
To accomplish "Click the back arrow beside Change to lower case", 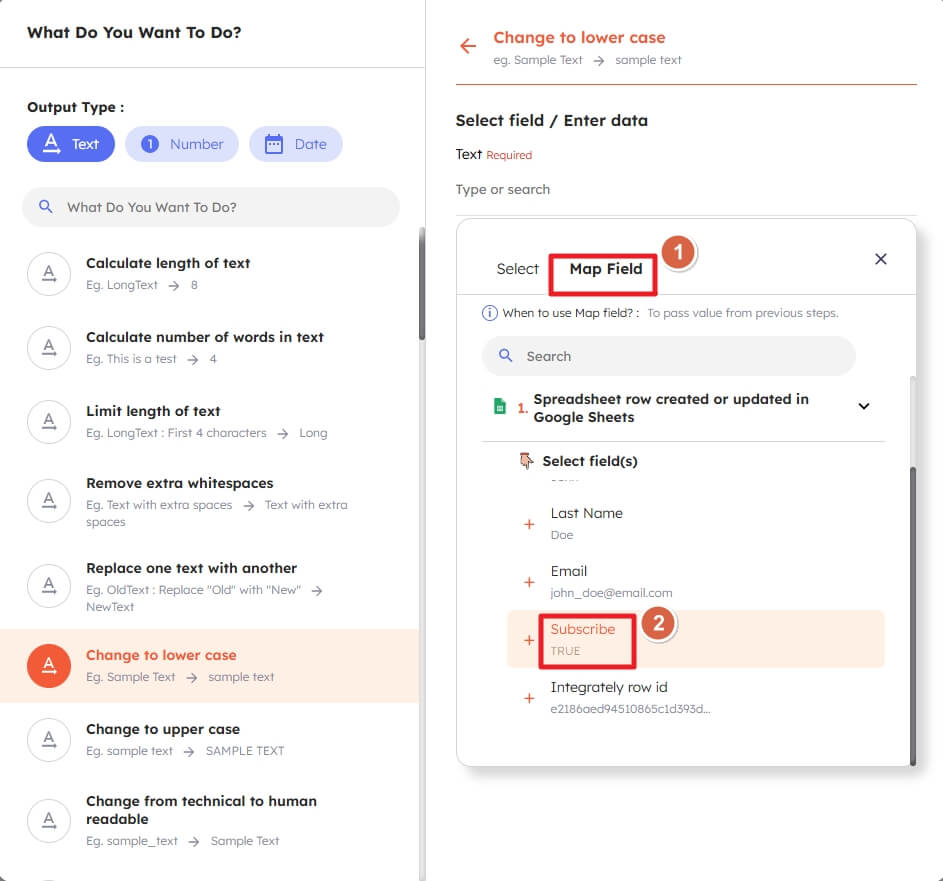I will point(467,46).
